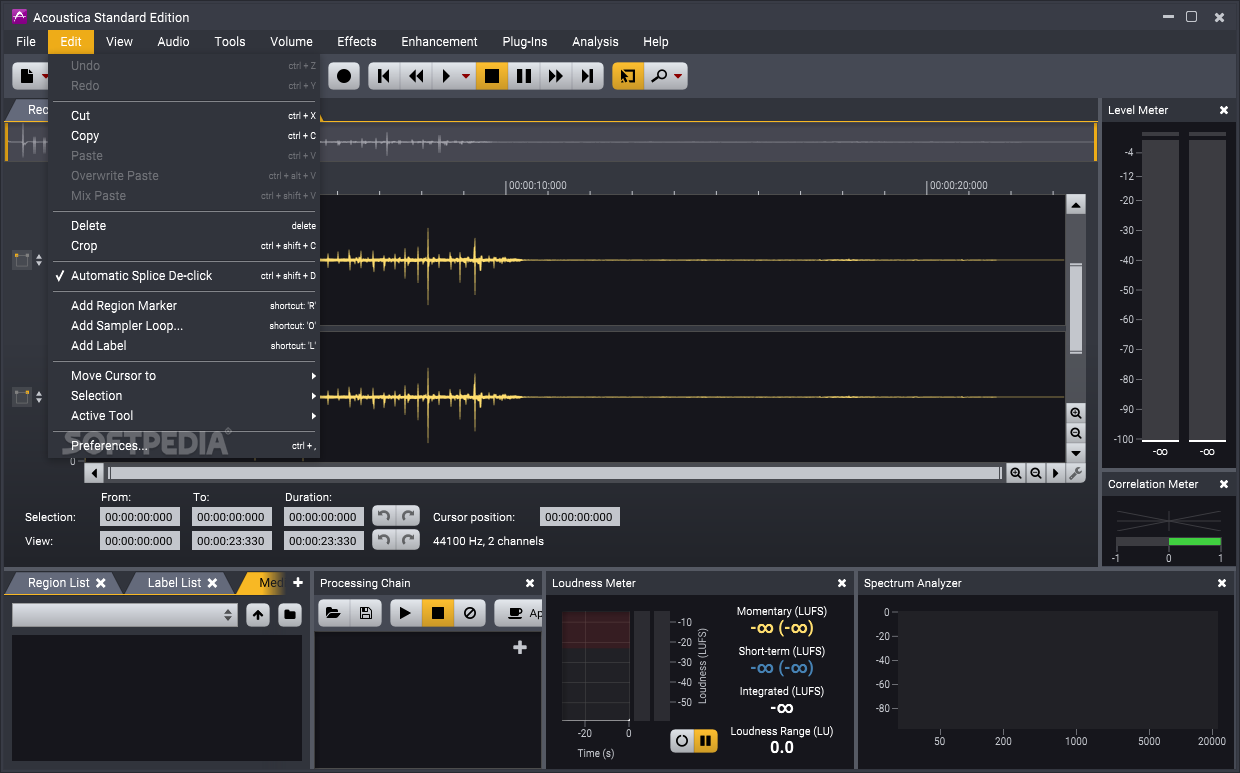Screen dimensions: 1240x773
Task: Click the fast forward button
Action: [555, 76]
